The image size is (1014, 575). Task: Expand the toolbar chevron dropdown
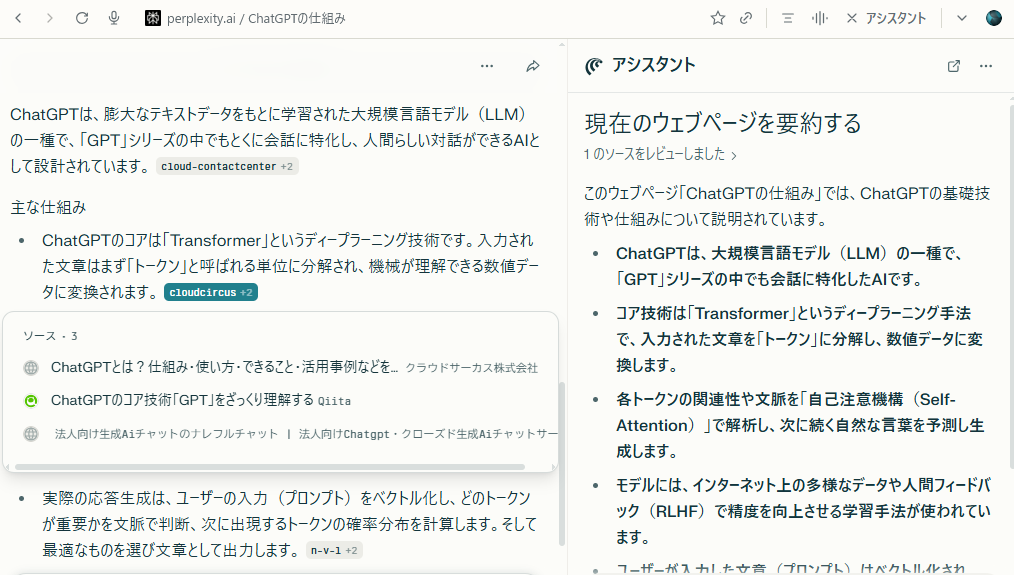tap(962, 18)
